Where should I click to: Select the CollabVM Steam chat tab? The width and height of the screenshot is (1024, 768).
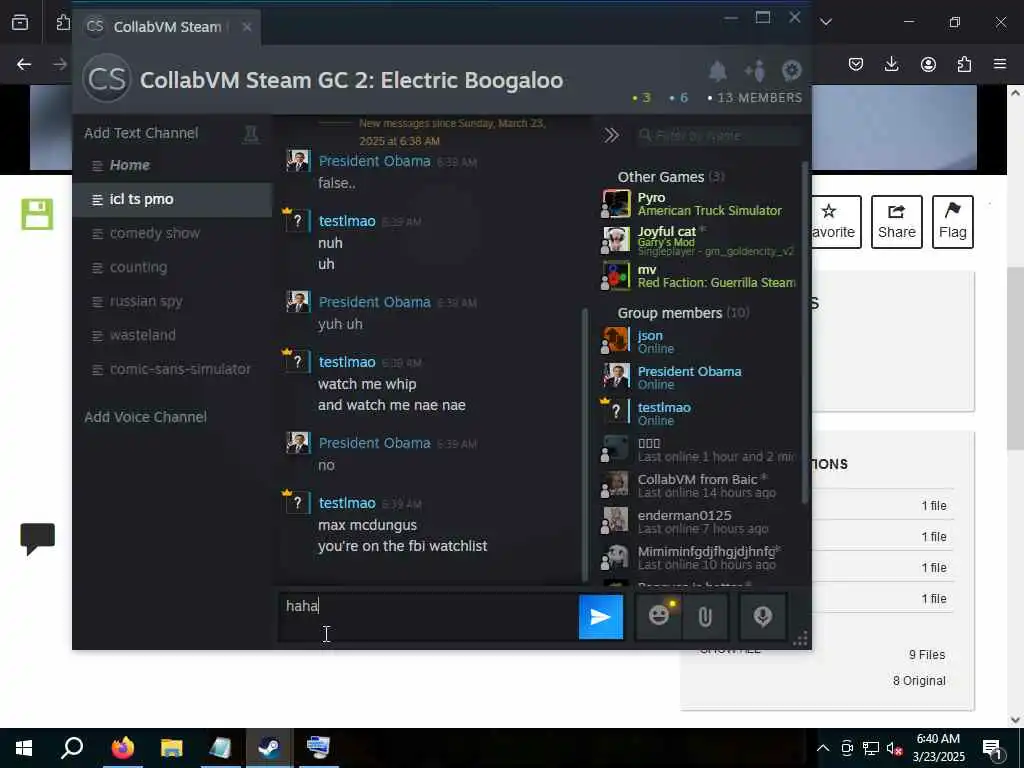click(x=167, y=27)
